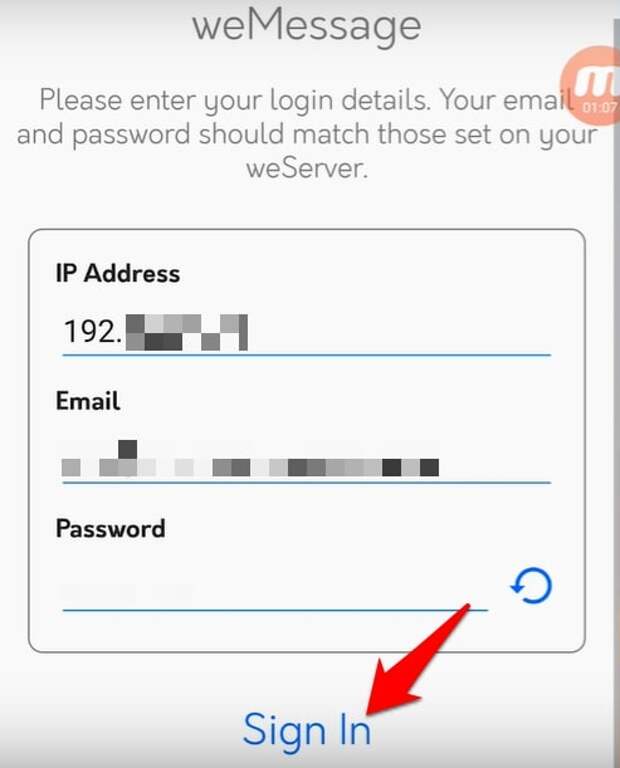Click the 'Please enter your login details' text
This screenshot has height=768, width=620.
click(234, 100)
